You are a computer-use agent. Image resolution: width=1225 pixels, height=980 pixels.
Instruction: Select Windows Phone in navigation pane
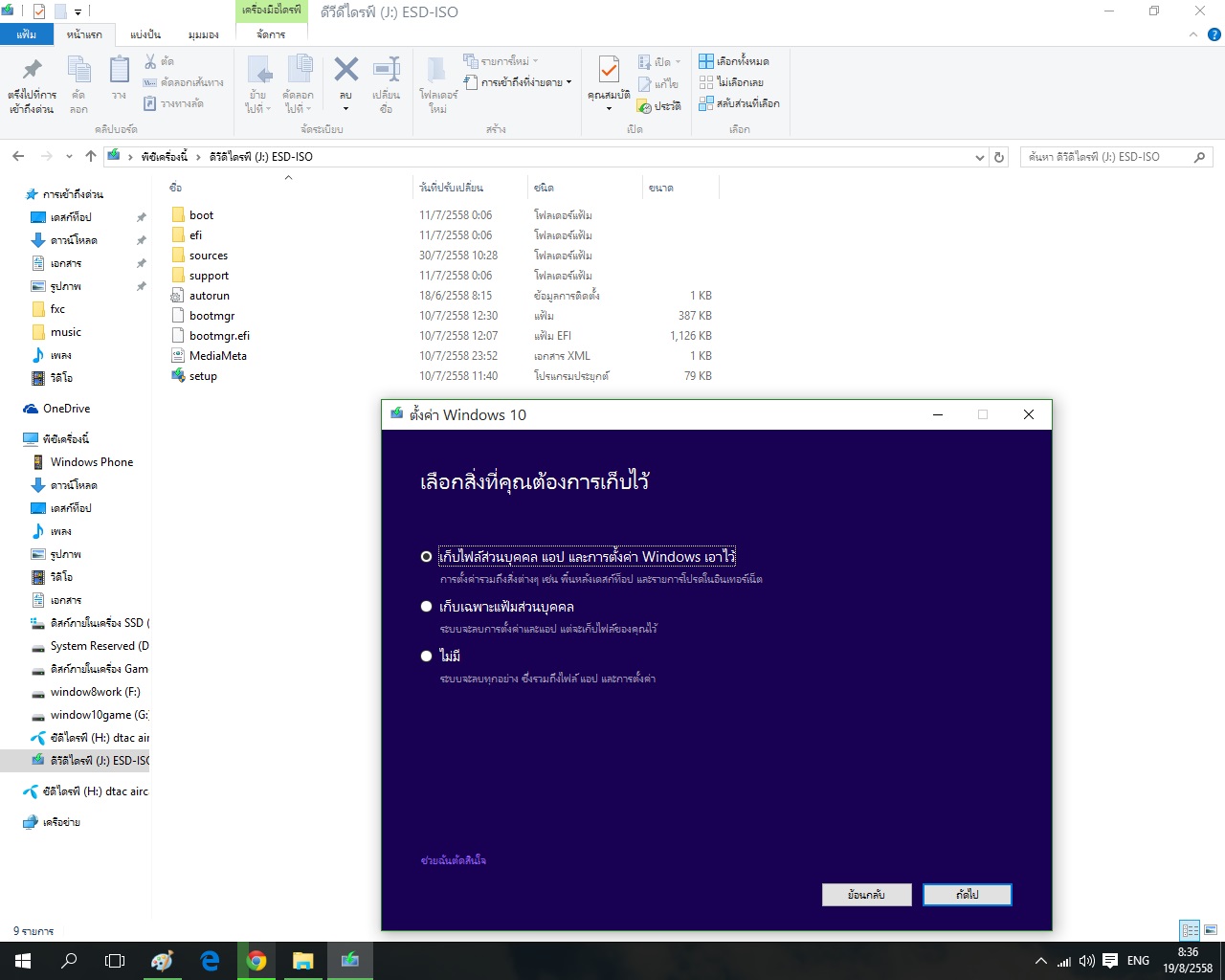pos(92,462)
